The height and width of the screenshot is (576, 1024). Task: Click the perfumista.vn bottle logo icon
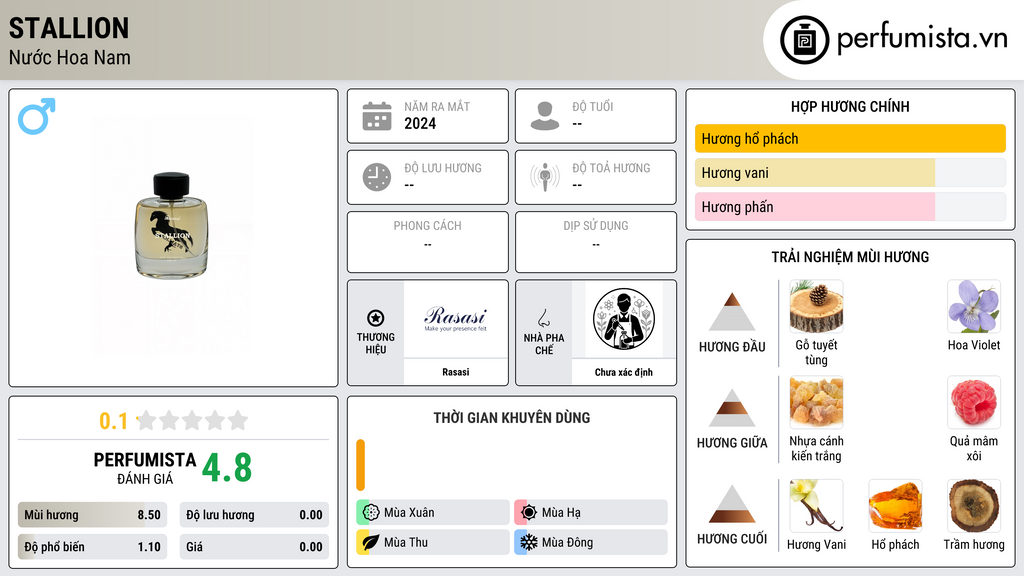point(804,40)
